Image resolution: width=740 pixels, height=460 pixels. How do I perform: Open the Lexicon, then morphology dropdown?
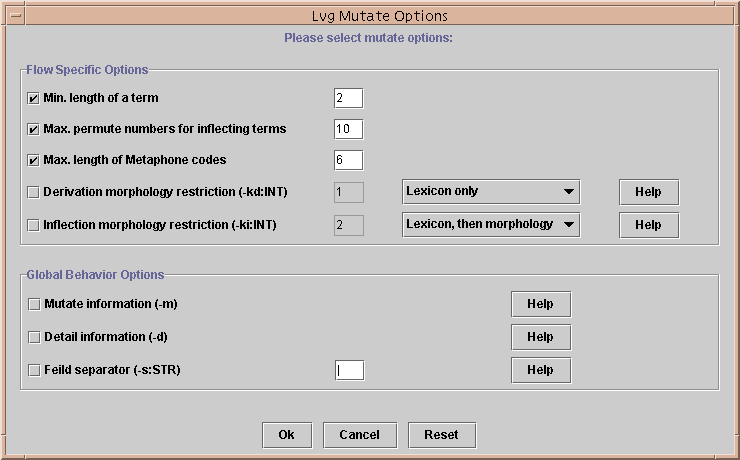[x=490, y=225]
